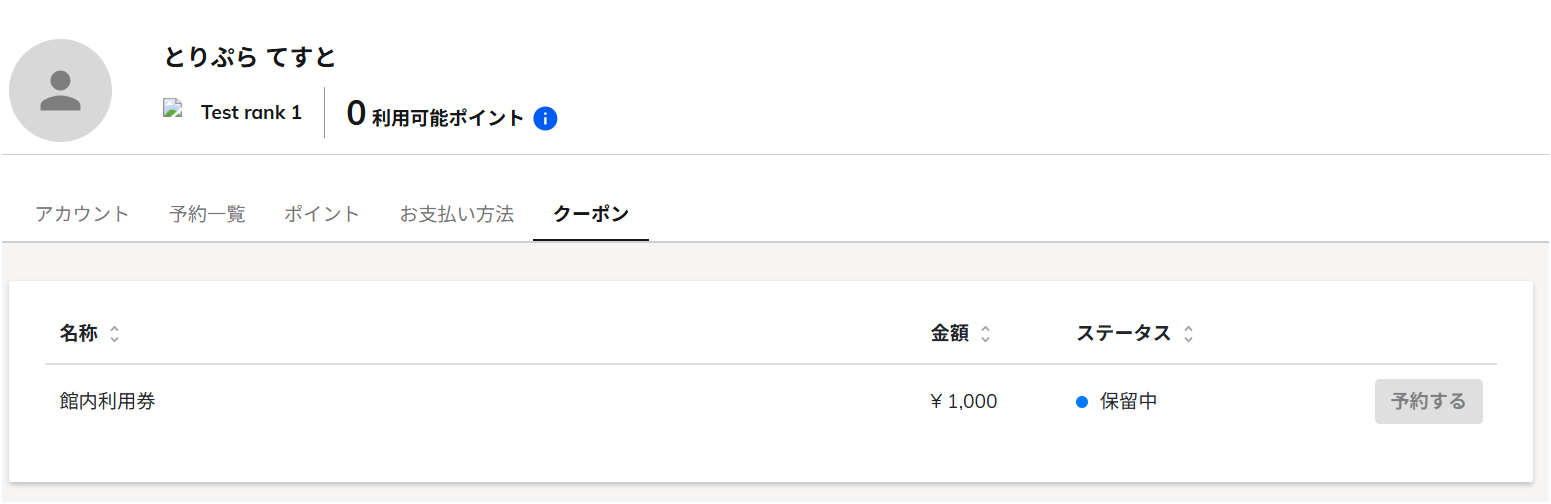Click the 保留中 status text
Screen dimensions: 1551x504
tap(1129, 402)
